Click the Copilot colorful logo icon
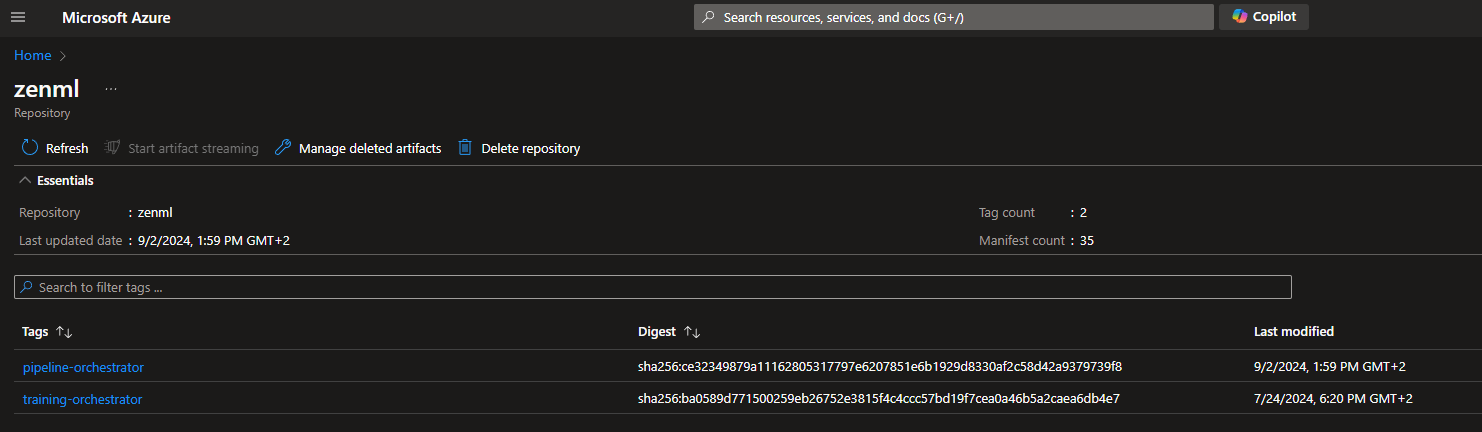Screen dimensions: 1482x432 [x=1239, y=17]
